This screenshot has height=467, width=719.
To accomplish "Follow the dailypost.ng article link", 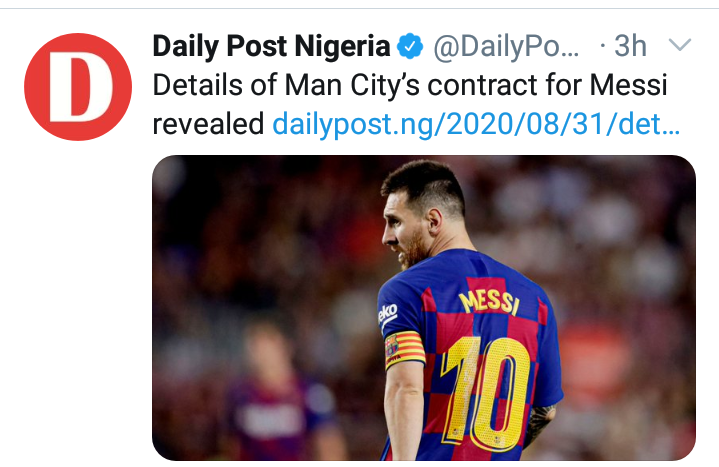I will pyautogui.click(x=477, y=124).
